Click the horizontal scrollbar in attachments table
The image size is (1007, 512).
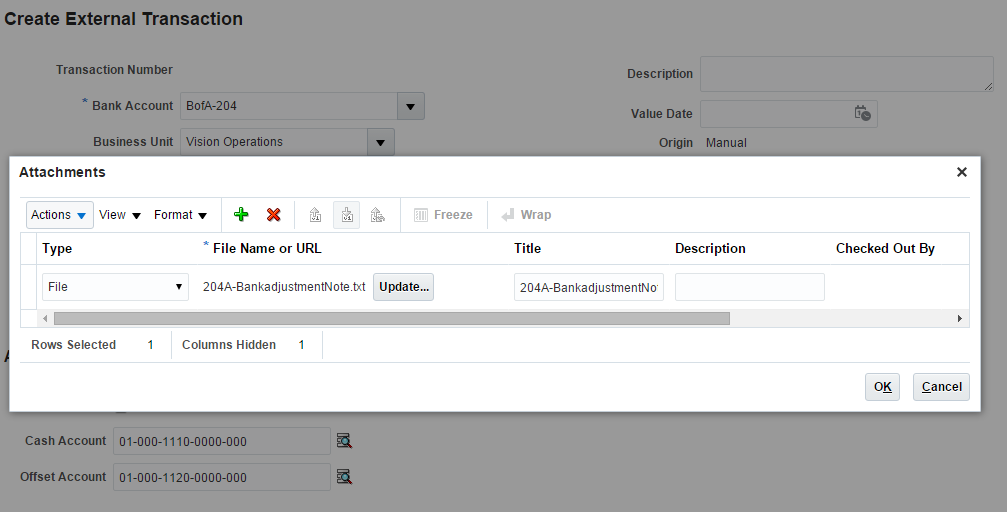[392, 318]
